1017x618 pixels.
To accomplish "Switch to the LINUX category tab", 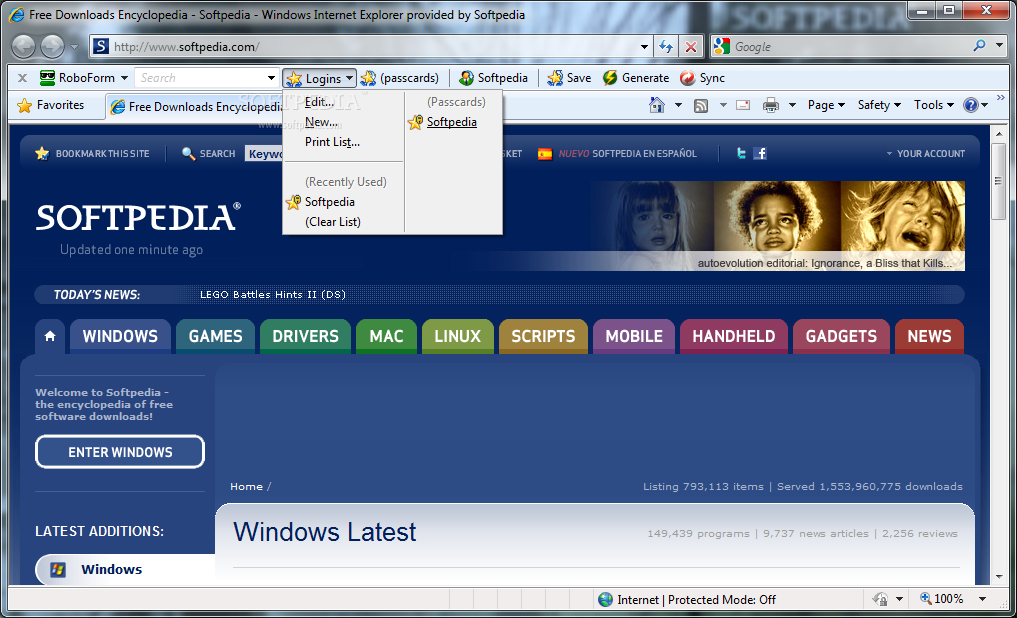I will [458, 336].
